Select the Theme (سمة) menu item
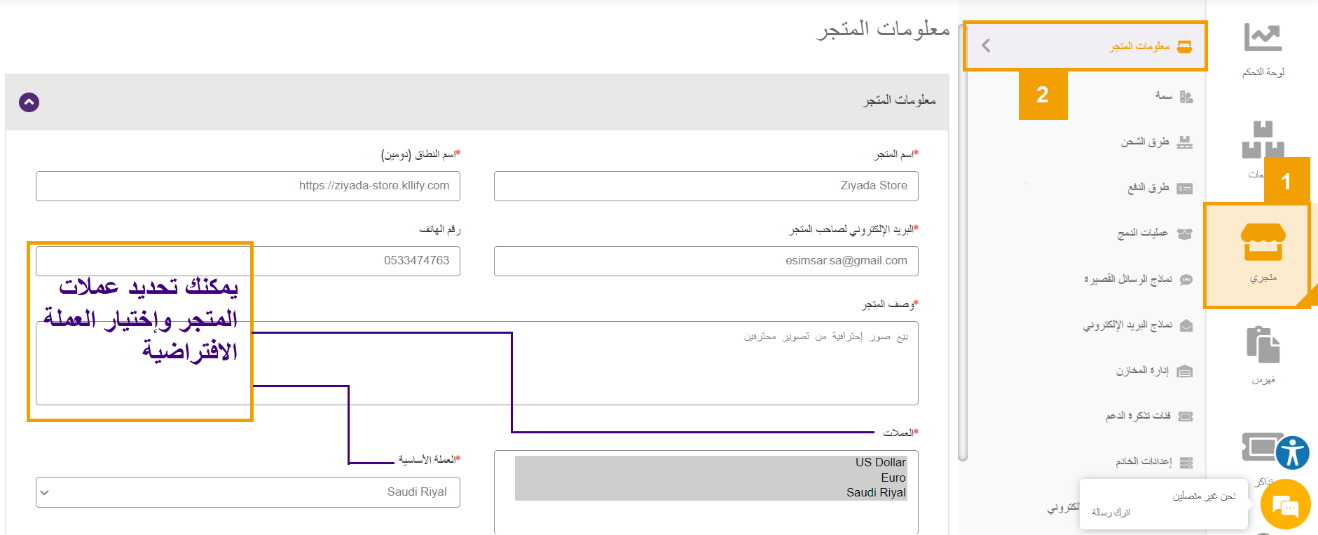 pos(1162,96)
